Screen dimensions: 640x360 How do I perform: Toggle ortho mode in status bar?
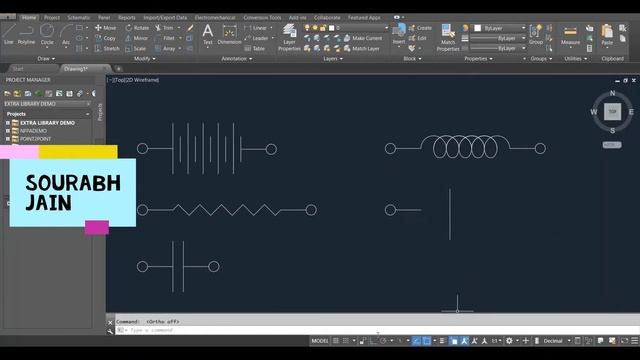[373, 340]
